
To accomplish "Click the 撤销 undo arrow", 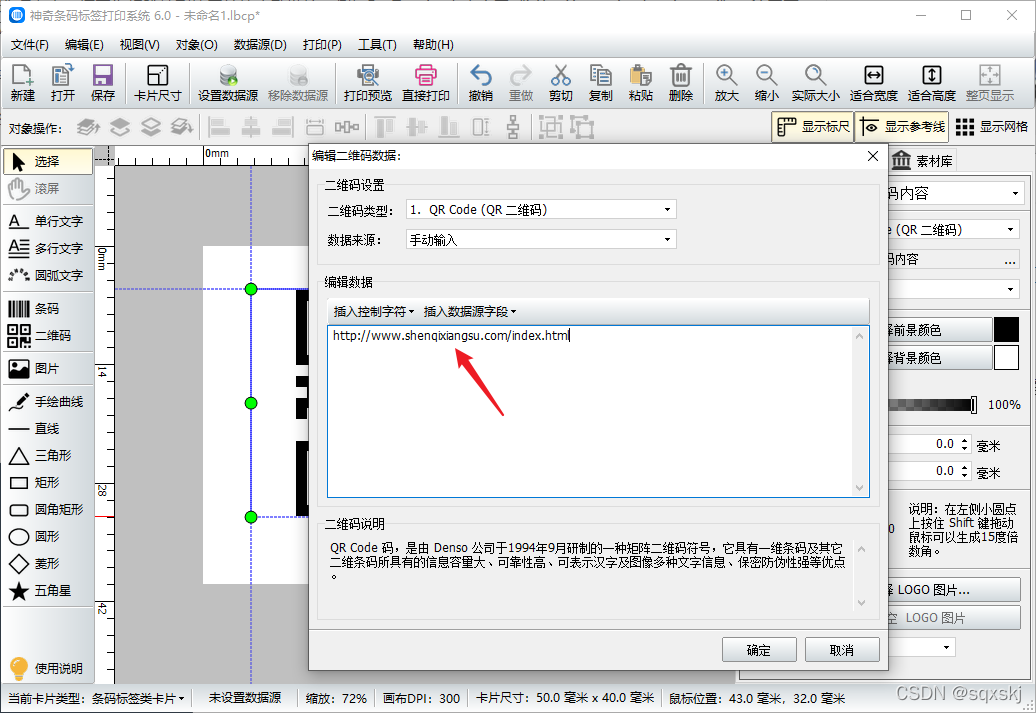I will (x=480, y=83).
